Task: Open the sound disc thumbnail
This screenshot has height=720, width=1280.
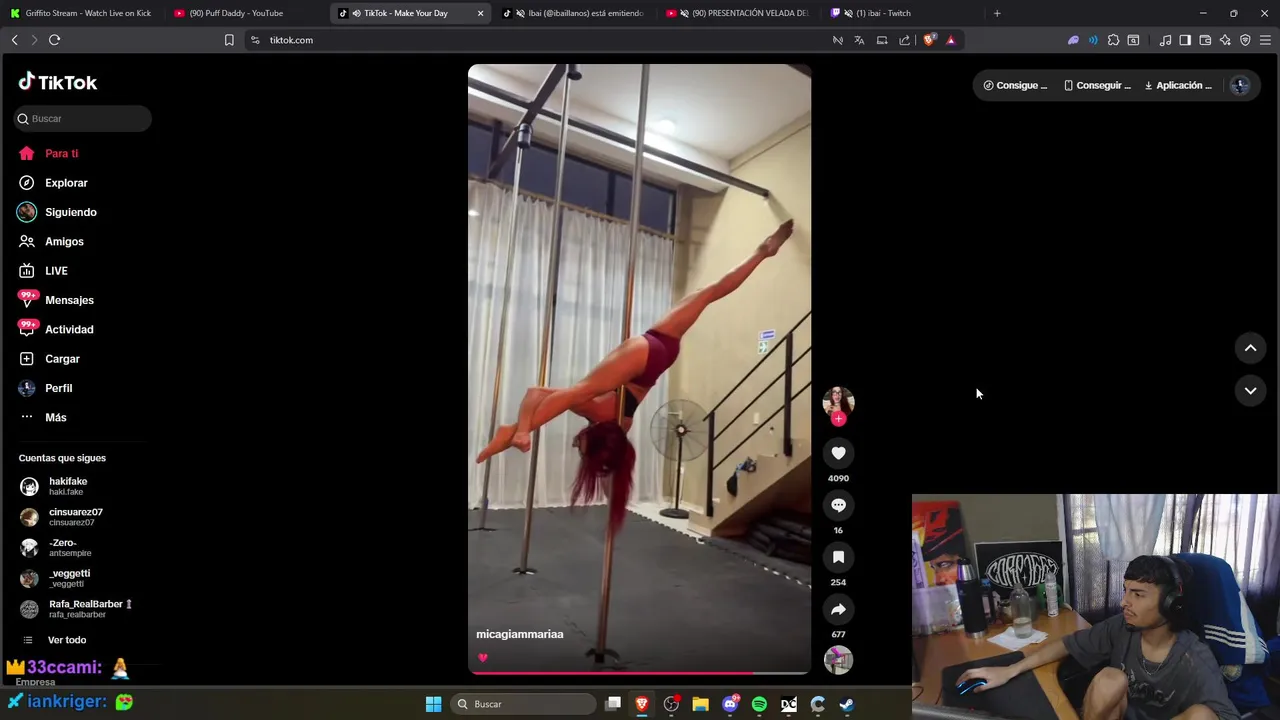Action: [x=838, y=660]
